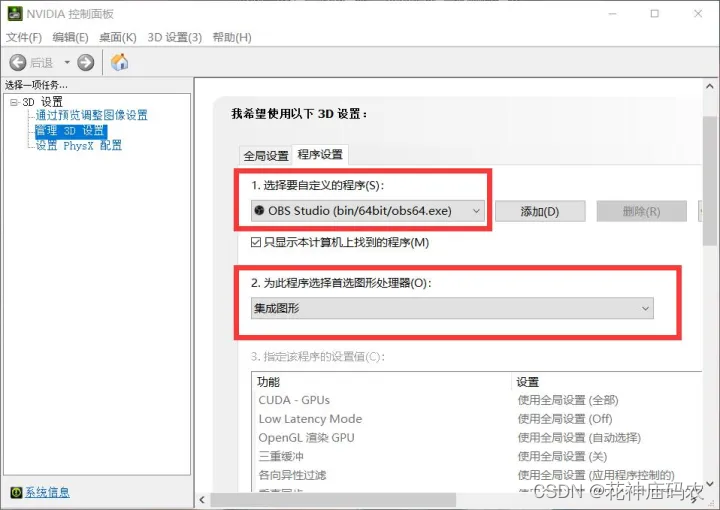Click the system information icon

tap(16, 493)
